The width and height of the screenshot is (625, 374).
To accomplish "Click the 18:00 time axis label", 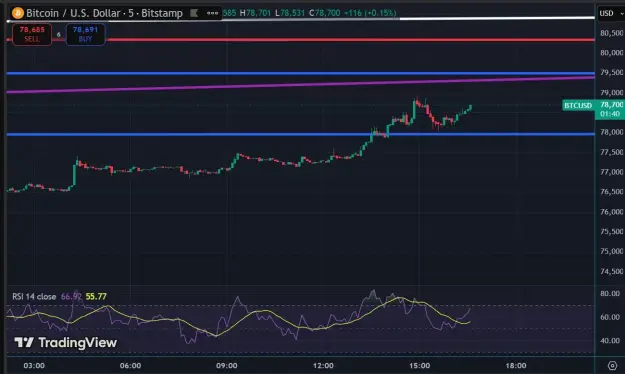I will pyautogui.click(x=516, y=366).
